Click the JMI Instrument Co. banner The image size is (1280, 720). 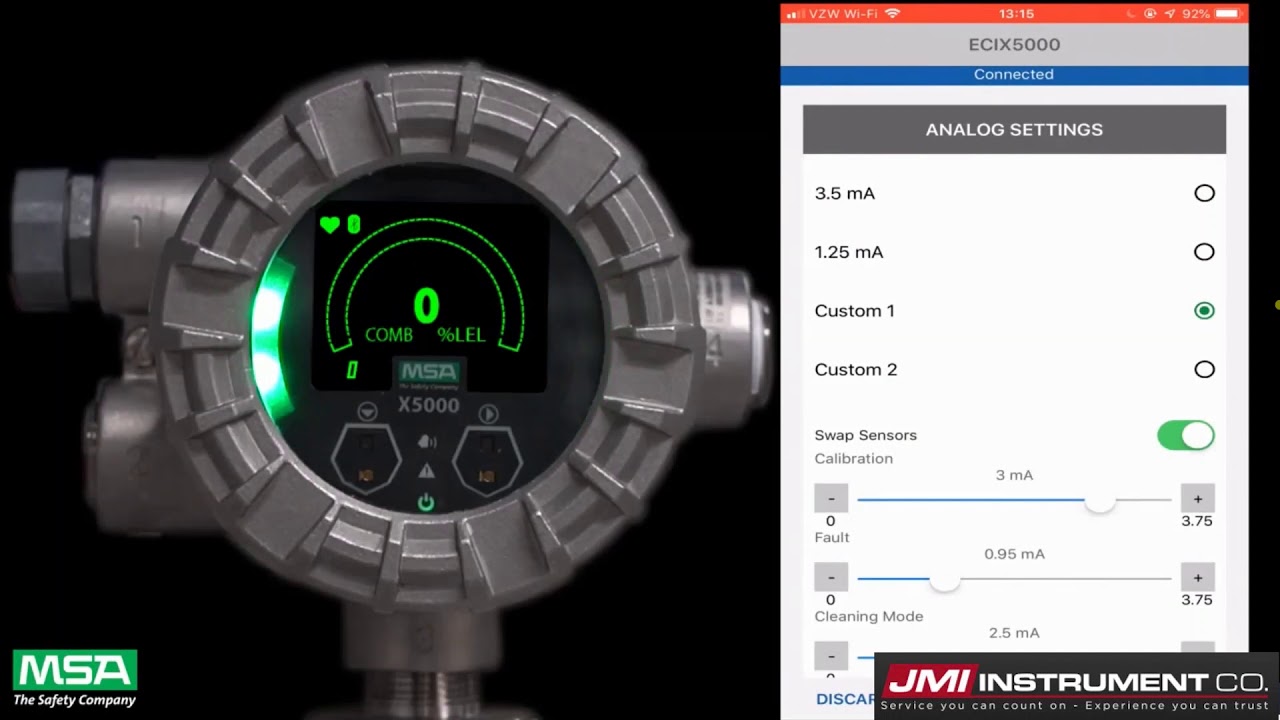tap(1077, 686)
